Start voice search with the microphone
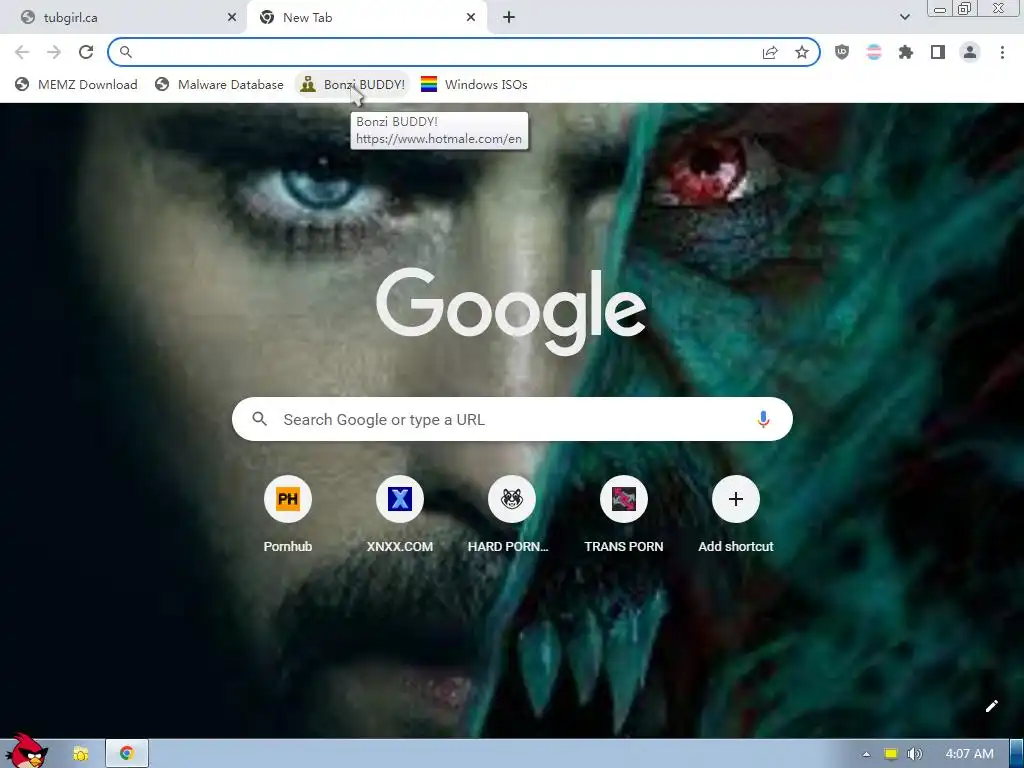 (x=763, y=419)
